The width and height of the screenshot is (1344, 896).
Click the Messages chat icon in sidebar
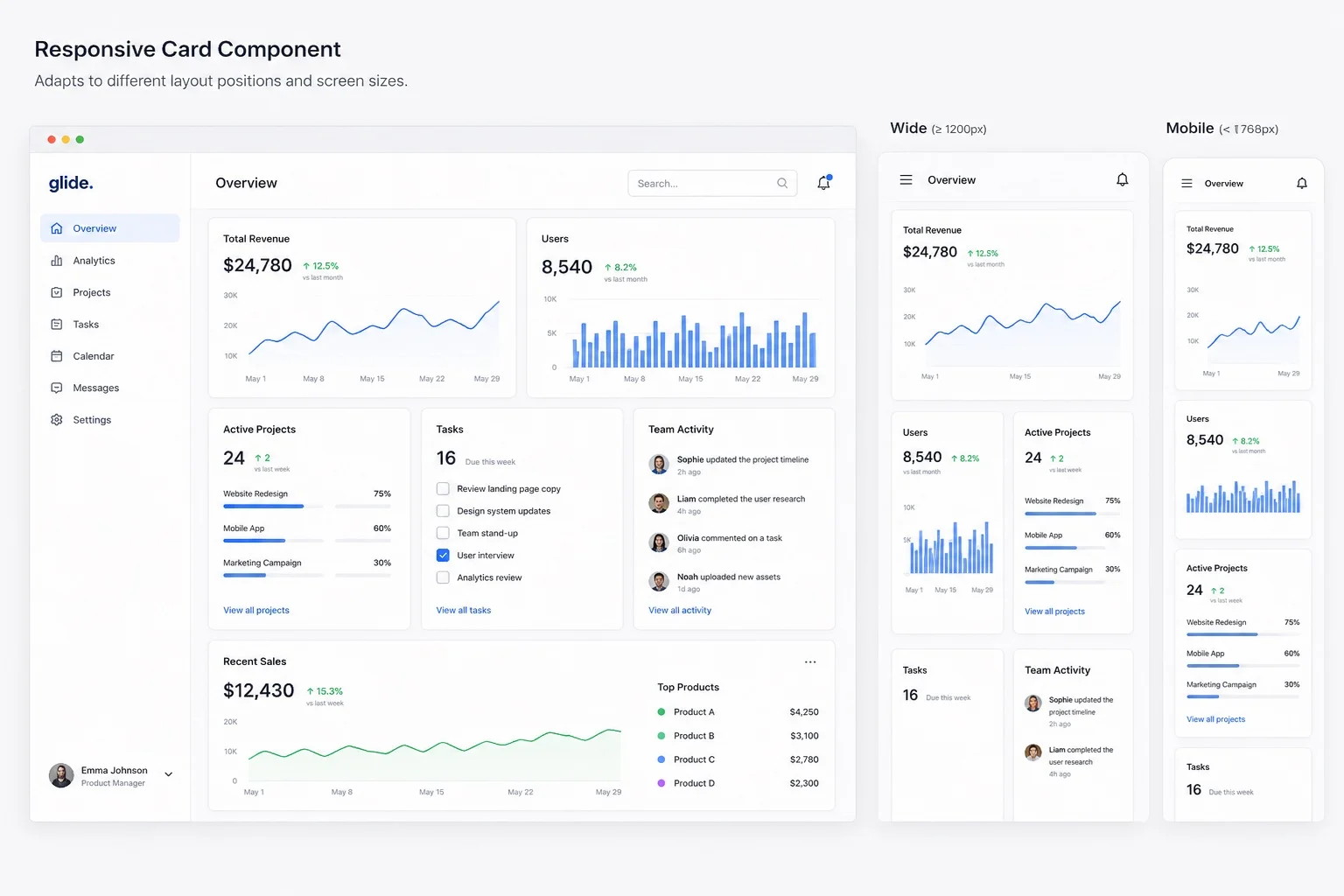point(57,388)
